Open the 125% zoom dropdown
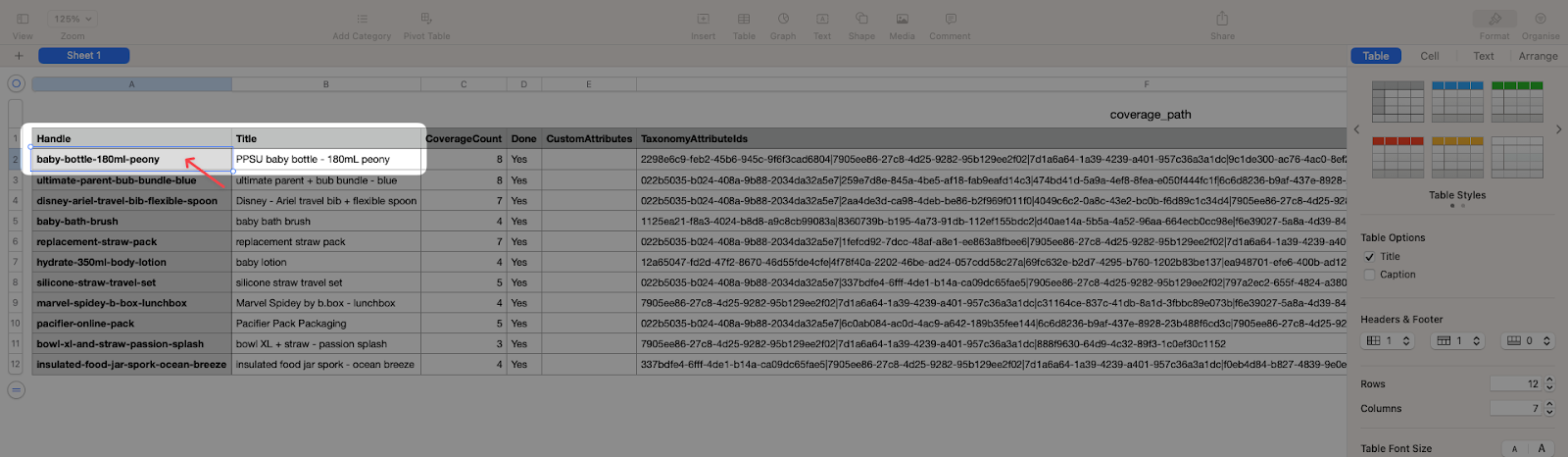Screen dimensions: 1568x457 73,19
